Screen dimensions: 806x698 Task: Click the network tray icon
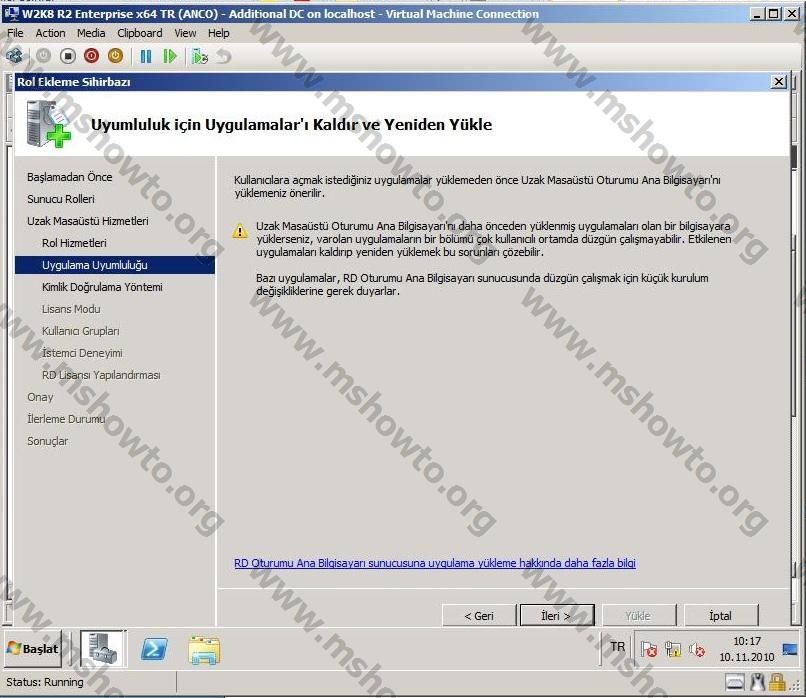coord(673,650)
